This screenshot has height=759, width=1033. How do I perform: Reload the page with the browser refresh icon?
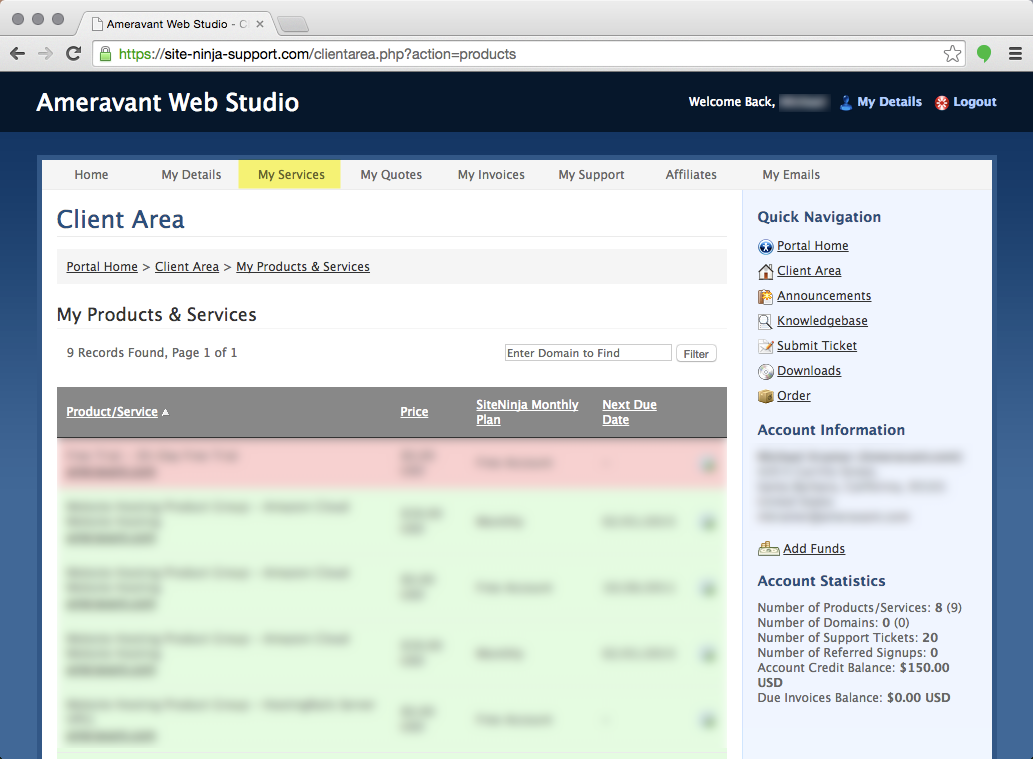[x=73, y=54]
